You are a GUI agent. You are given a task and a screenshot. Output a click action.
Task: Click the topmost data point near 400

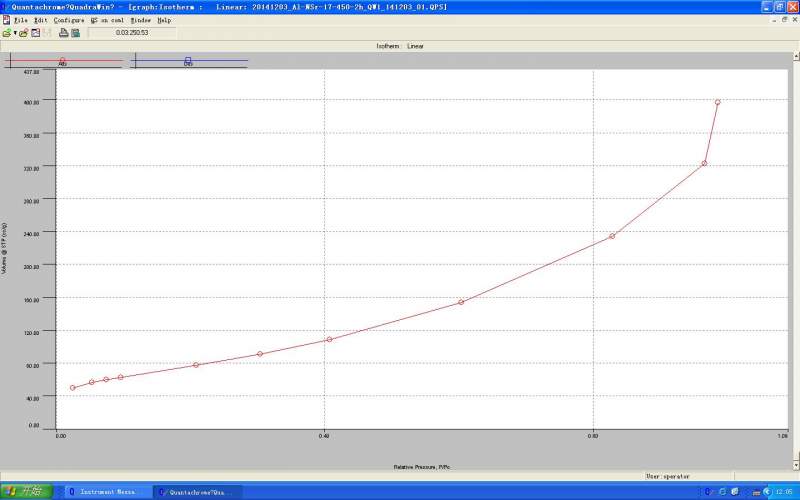(717, 102)
